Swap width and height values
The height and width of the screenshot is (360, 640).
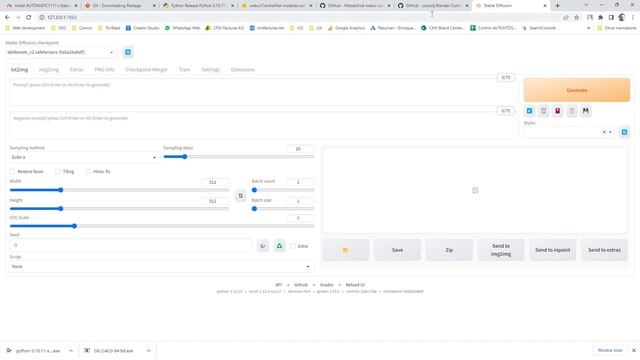240,196
